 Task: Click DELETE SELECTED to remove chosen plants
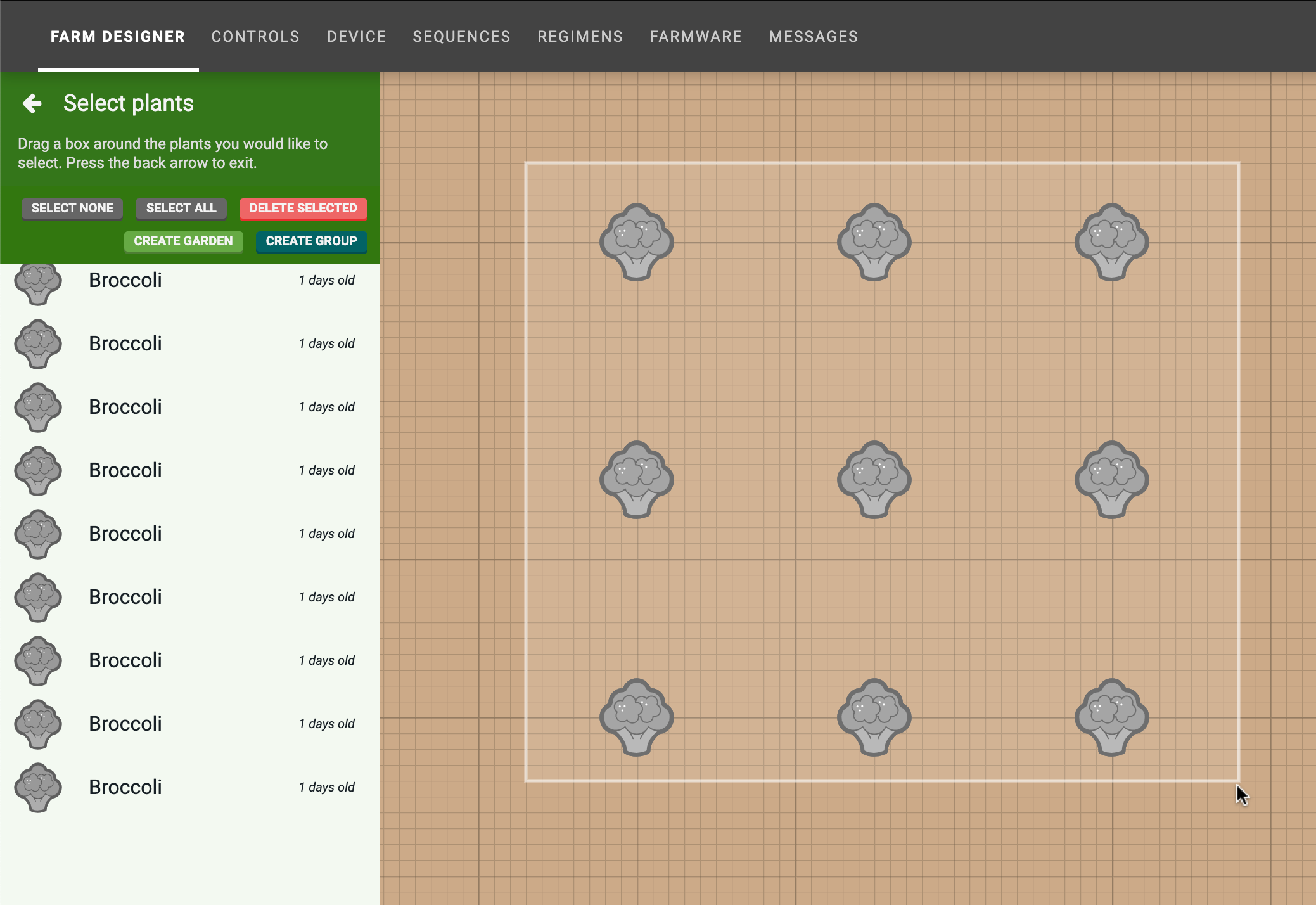pyautogui.click(x=303, y=209)
